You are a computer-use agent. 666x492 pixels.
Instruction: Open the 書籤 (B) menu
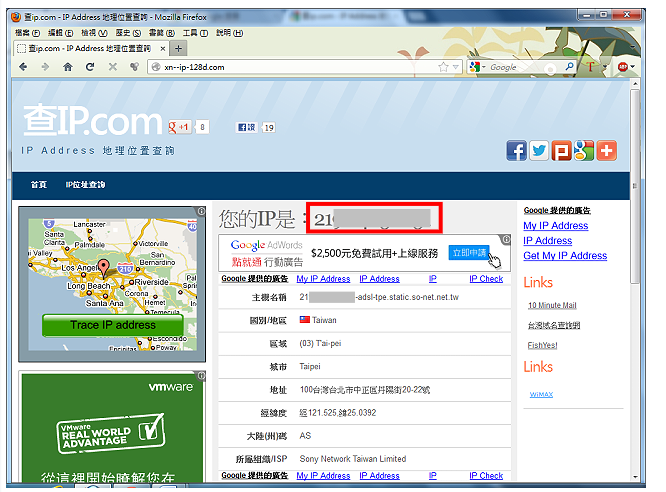(161, 33)
